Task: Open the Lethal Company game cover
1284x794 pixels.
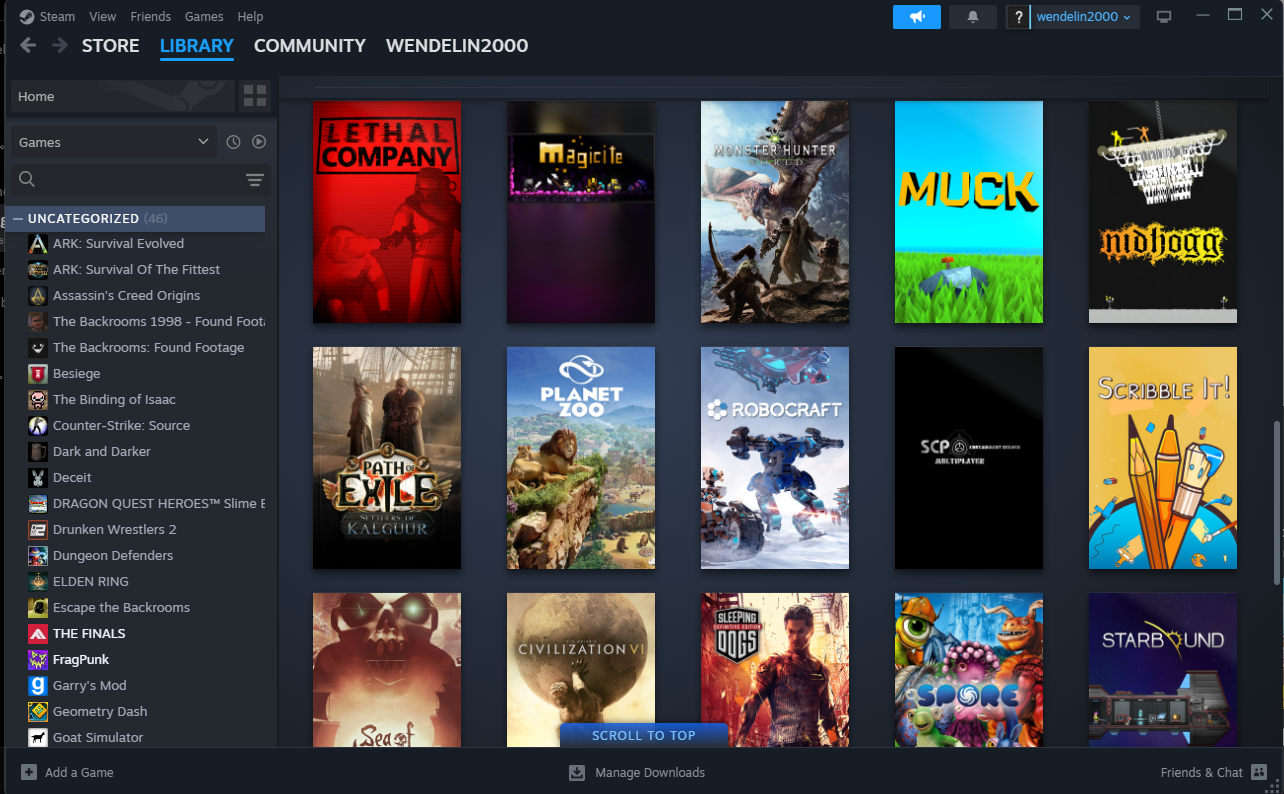Action: point(387,212)
